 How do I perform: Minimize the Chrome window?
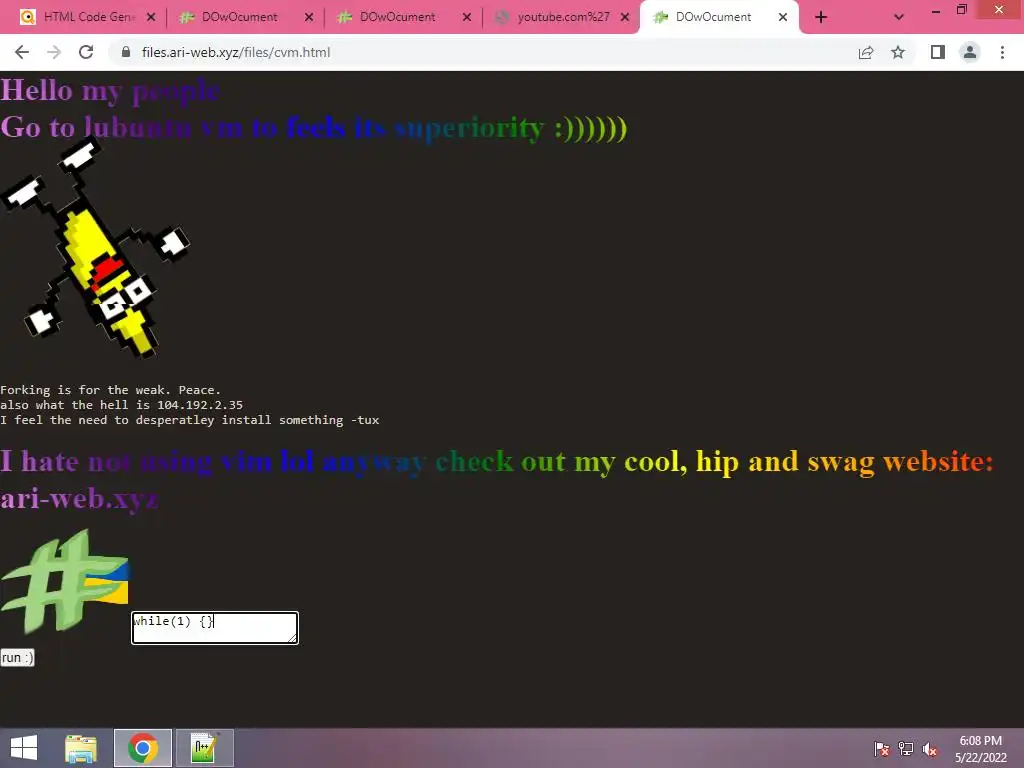point(935,10)
